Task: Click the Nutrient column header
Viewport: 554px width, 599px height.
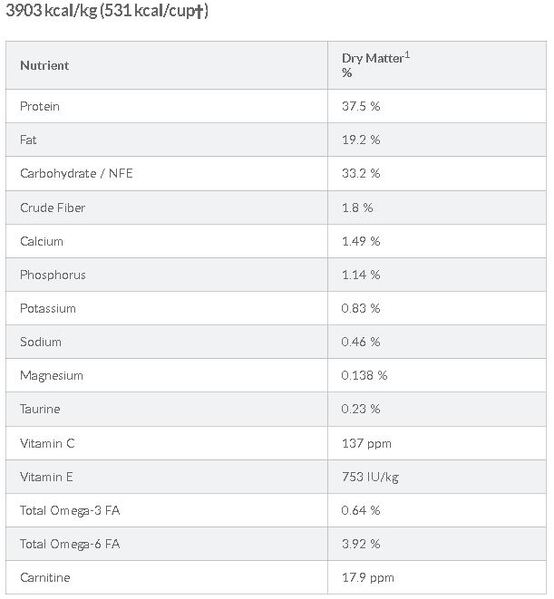Action: point(44,65)
